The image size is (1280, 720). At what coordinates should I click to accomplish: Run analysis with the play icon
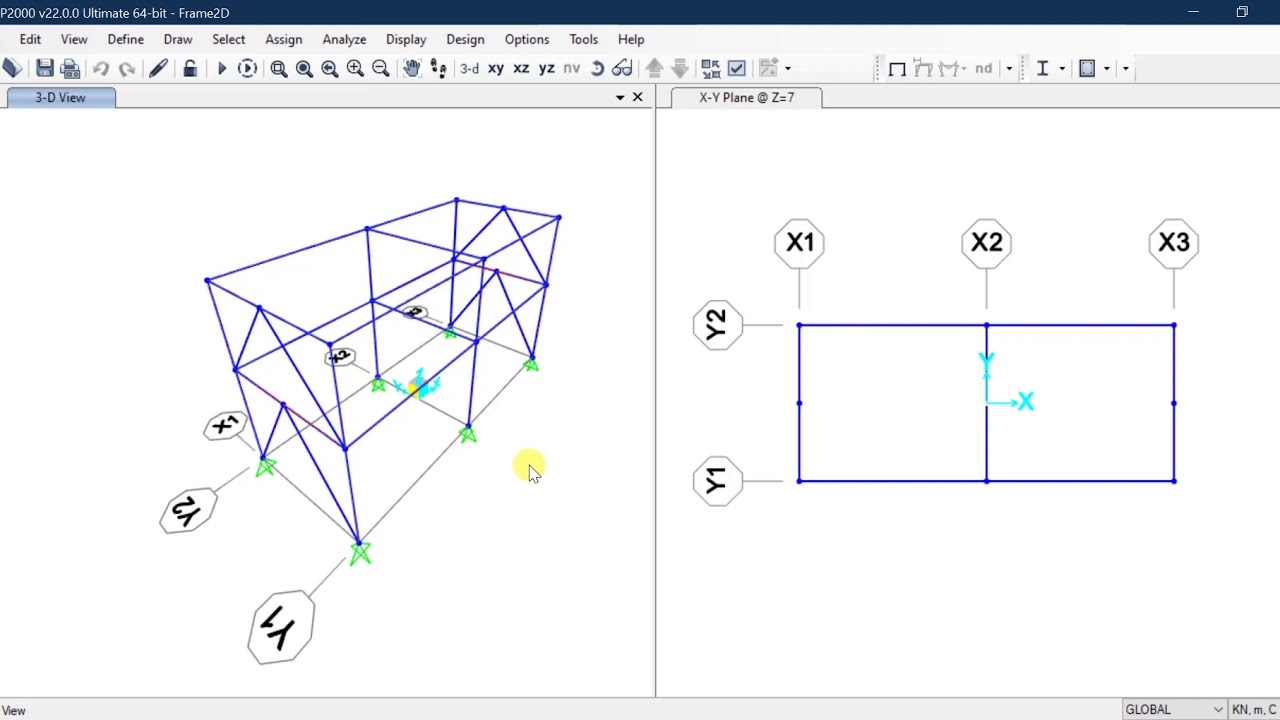(x=222, y=68)
